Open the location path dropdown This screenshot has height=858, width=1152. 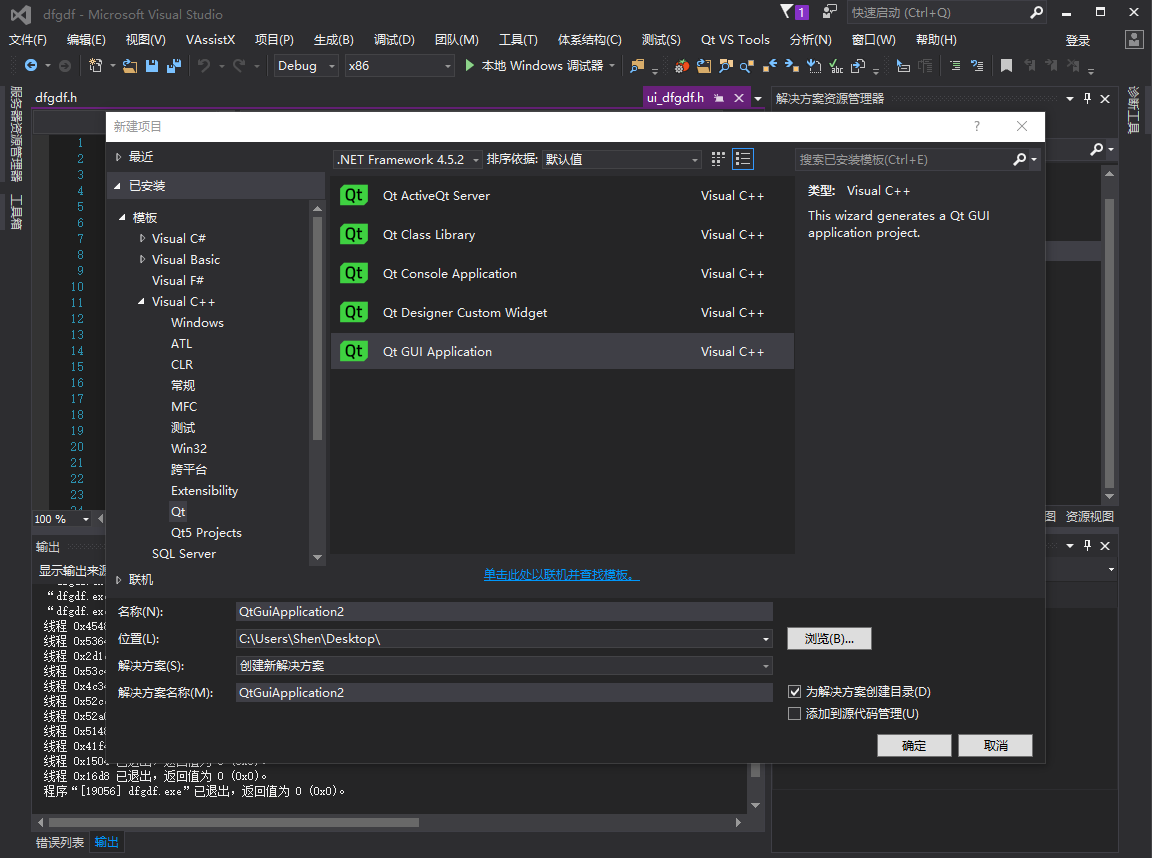point(766,639)
